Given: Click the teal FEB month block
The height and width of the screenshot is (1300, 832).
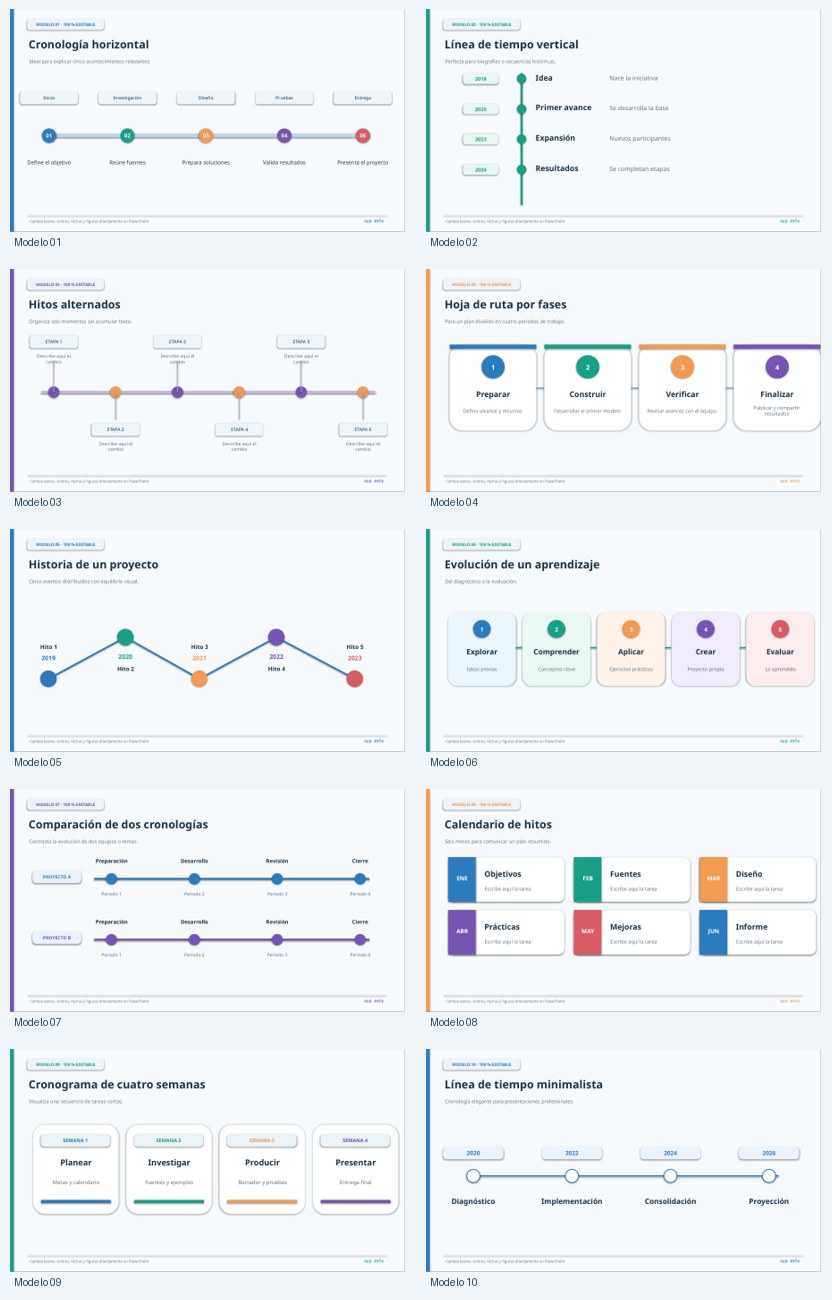Looking at the screenshot, I should (x=588, y=879).
